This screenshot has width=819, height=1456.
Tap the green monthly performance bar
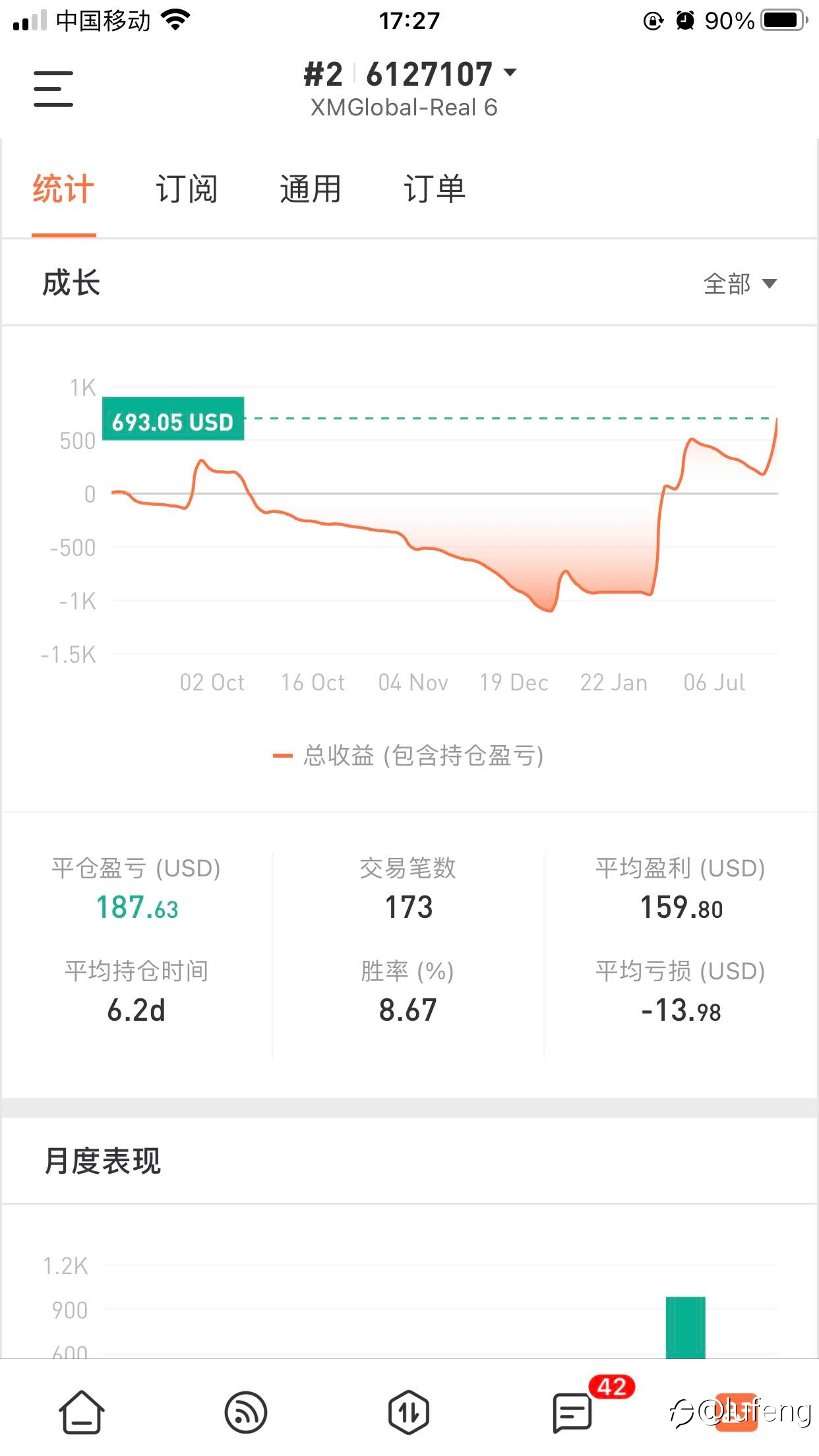[x=685, y=1327]
